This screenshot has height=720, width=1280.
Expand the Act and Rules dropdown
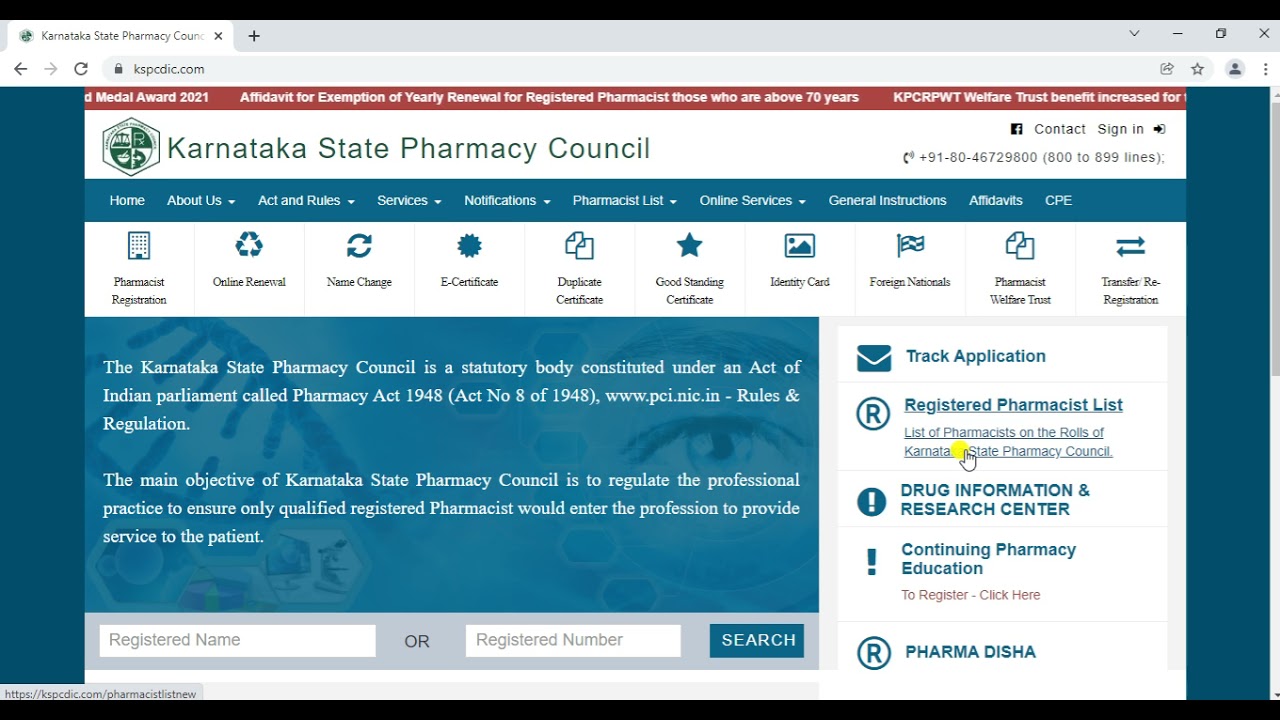click(306, 201)
